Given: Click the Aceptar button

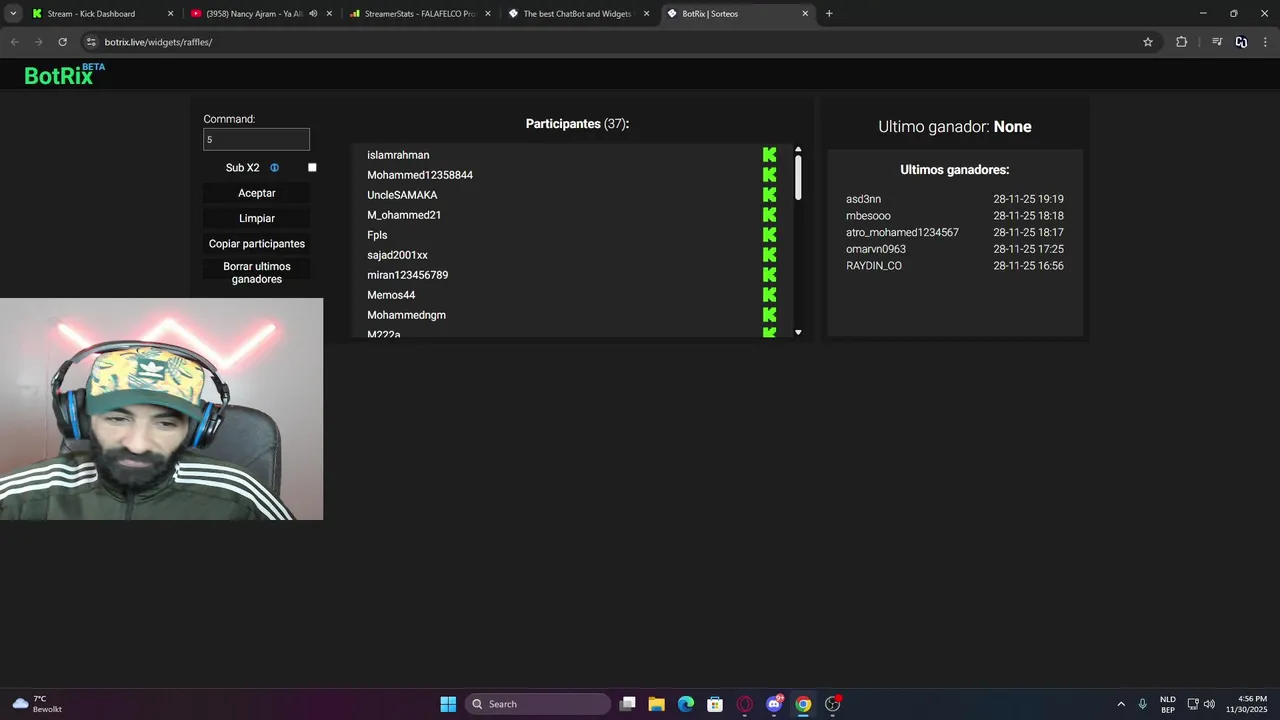Looking at the screenshot, I should coord(257,193).
